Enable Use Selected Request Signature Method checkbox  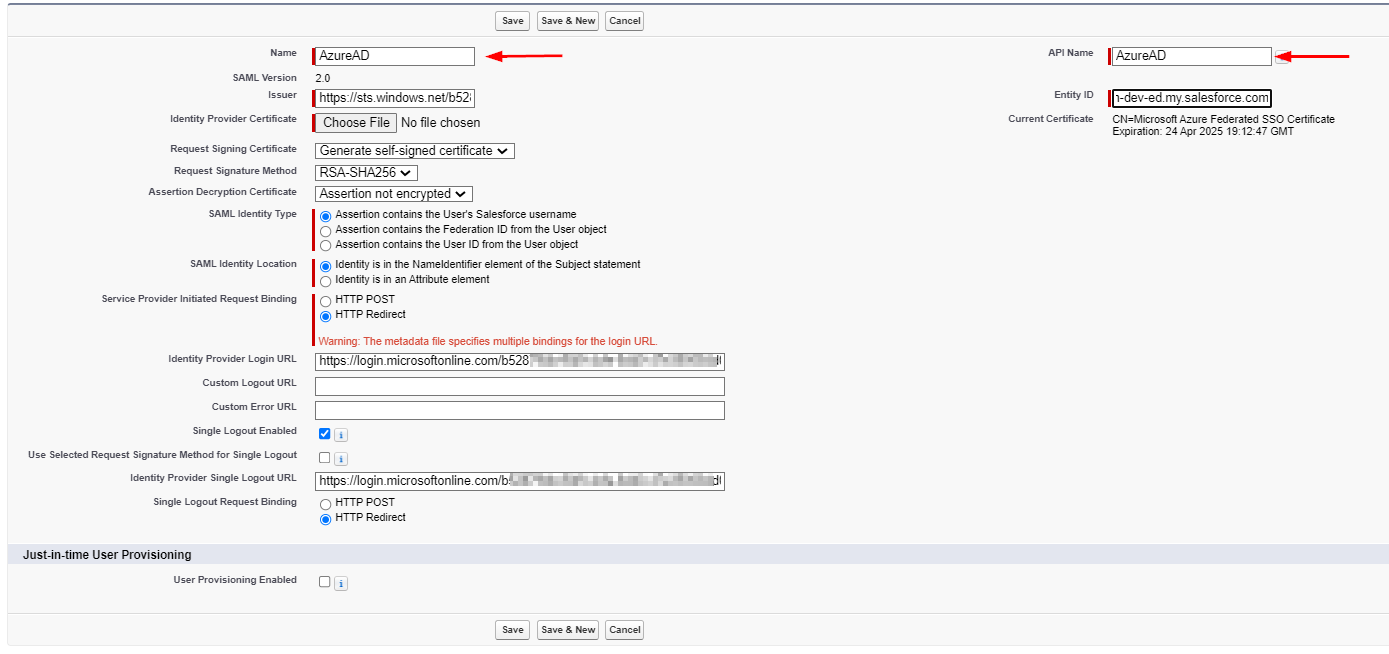[x=324, y=458]
